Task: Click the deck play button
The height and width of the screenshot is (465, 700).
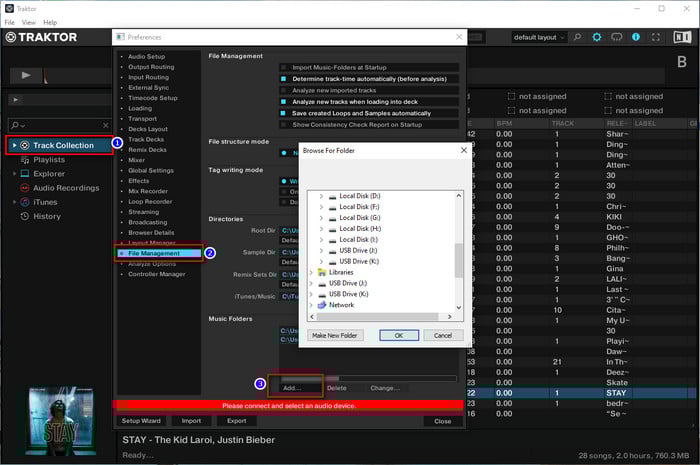Action: click(x=26, y=75)
